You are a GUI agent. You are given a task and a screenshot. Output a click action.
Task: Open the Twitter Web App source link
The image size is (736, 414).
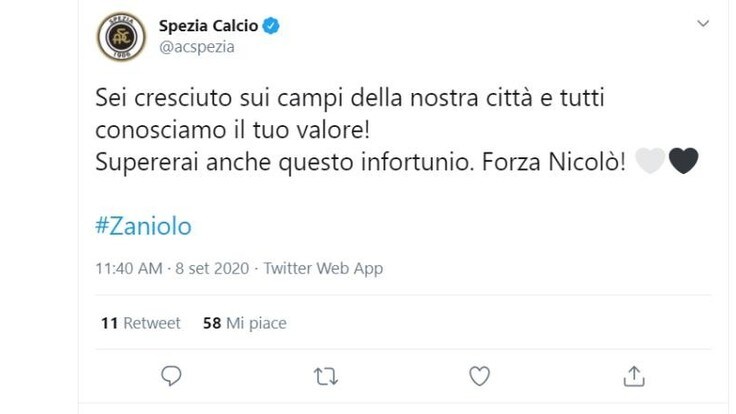click(323, 268)
